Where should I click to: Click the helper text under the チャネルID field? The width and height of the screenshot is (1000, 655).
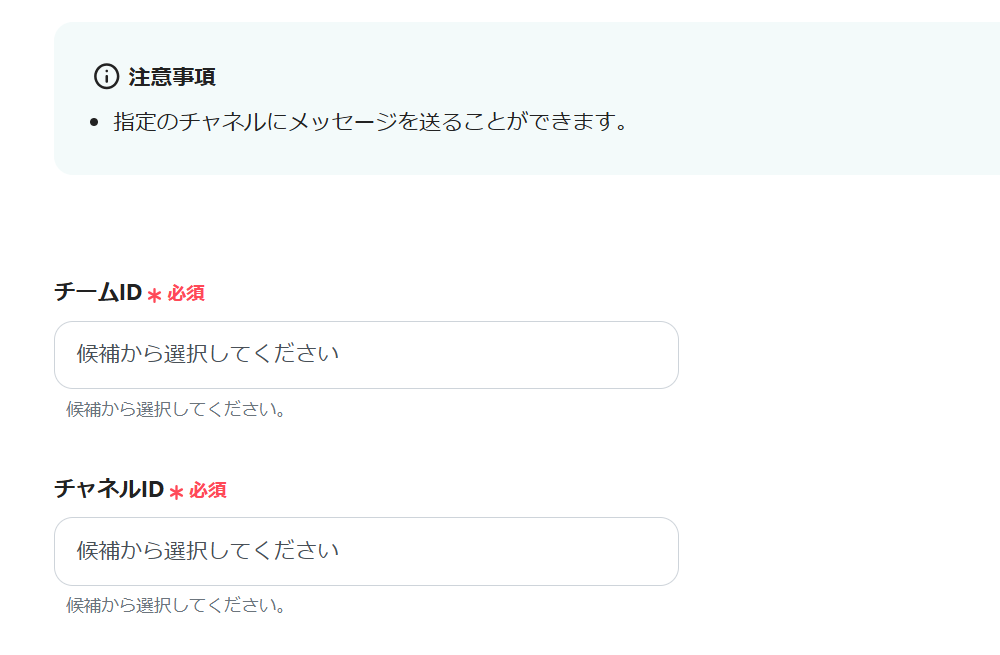click(x=176, y=606)
